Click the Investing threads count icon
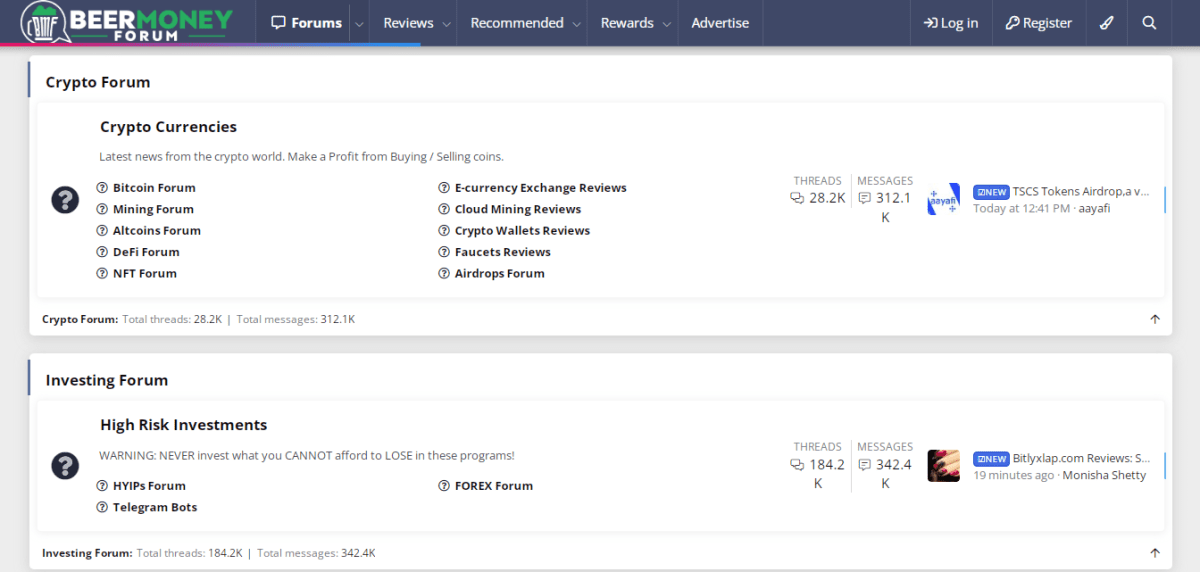Viewport: 1200px width, 572px height. click(x=797, y=465)
